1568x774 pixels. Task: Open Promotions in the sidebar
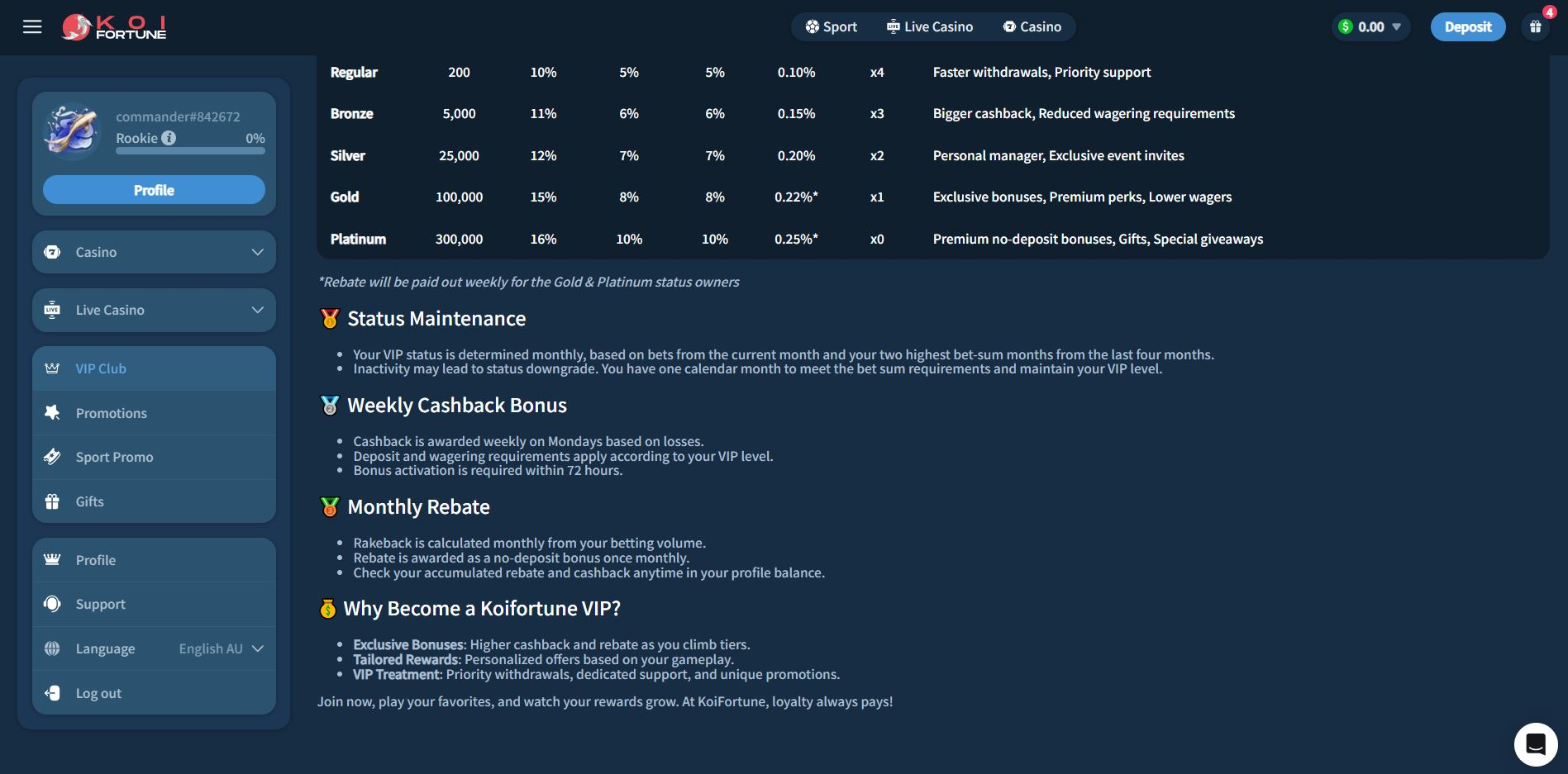tap(112, 413)
